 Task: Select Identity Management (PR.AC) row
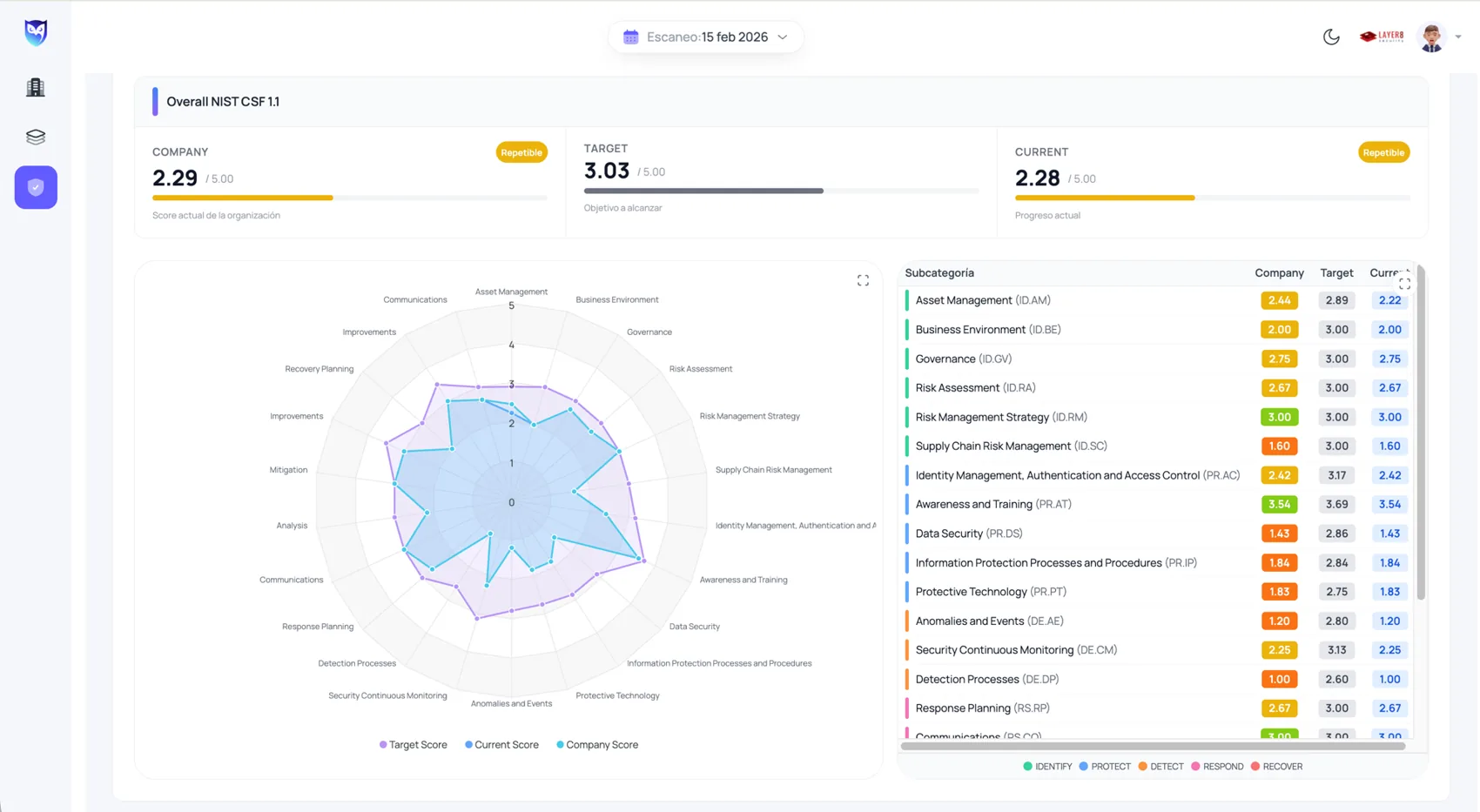tap(1157, 475)
